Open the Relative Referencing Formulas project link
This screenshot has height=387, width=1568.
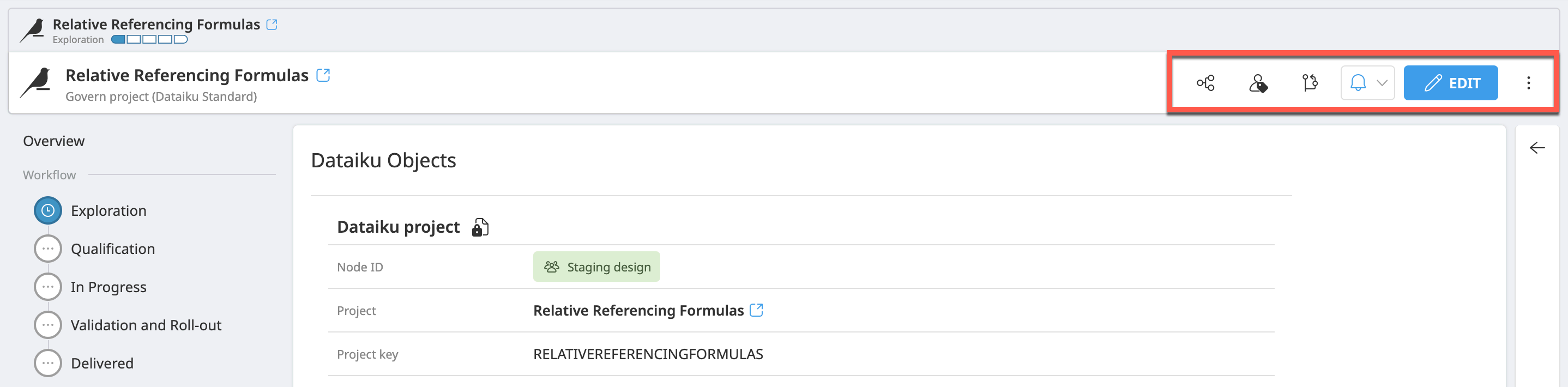pos(638,311)
